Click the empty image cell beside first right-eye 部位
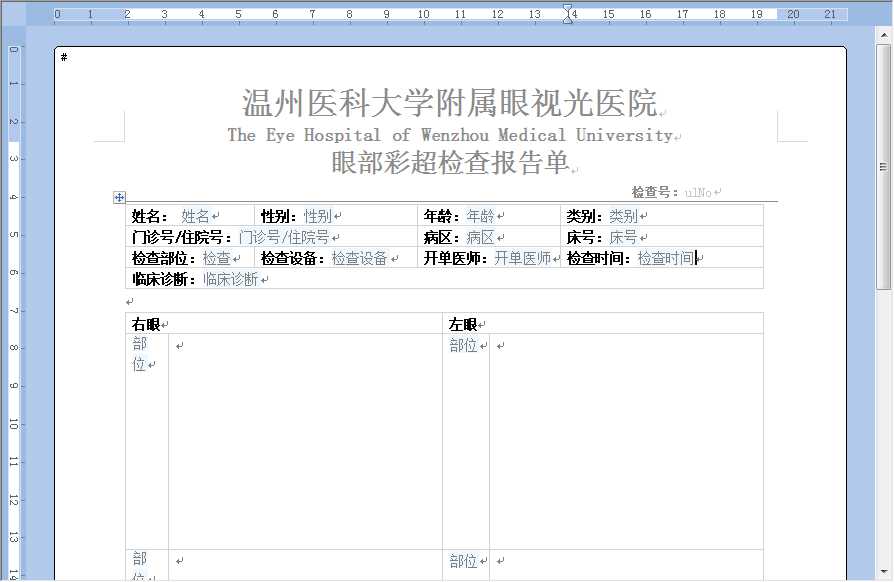Screen dimensions: 894x582 click(306, 441)
